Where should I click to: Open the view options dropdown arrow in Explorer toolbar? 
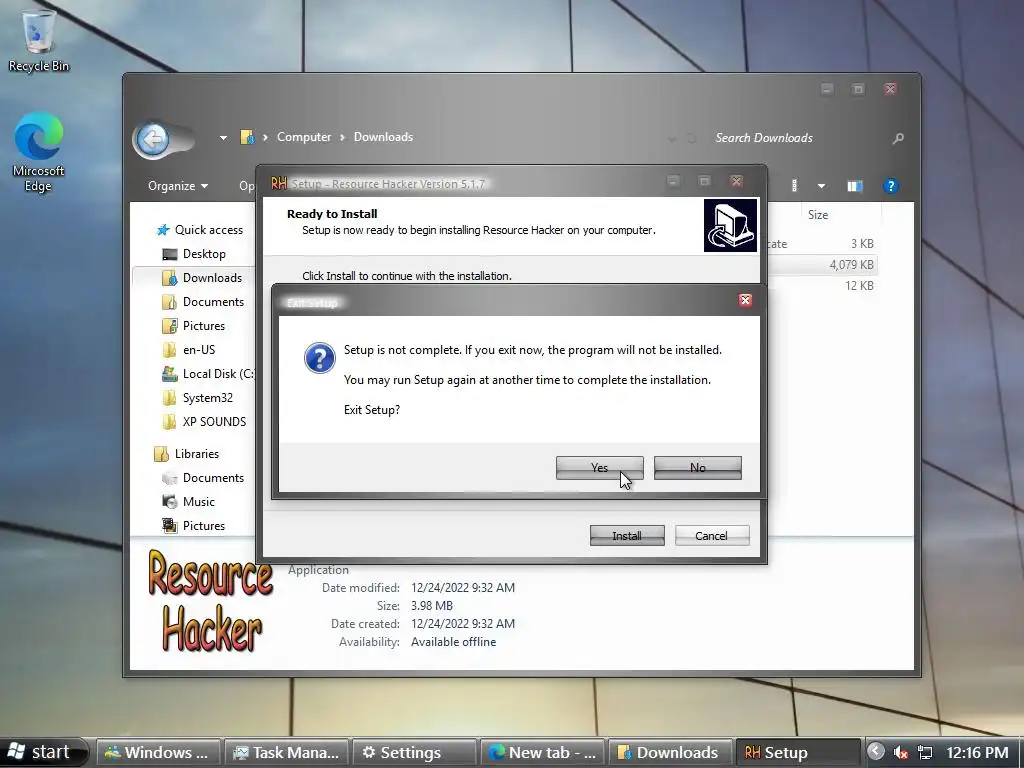coord(822,186)
